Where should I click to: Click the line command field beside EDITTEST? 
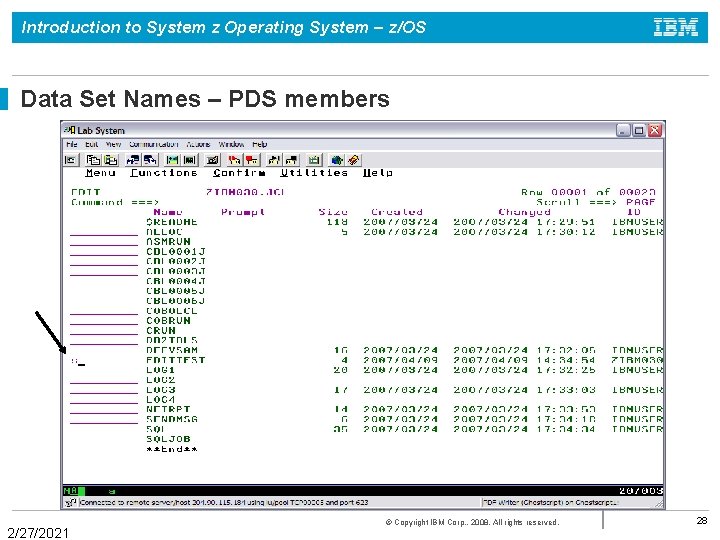coord(104,360)
